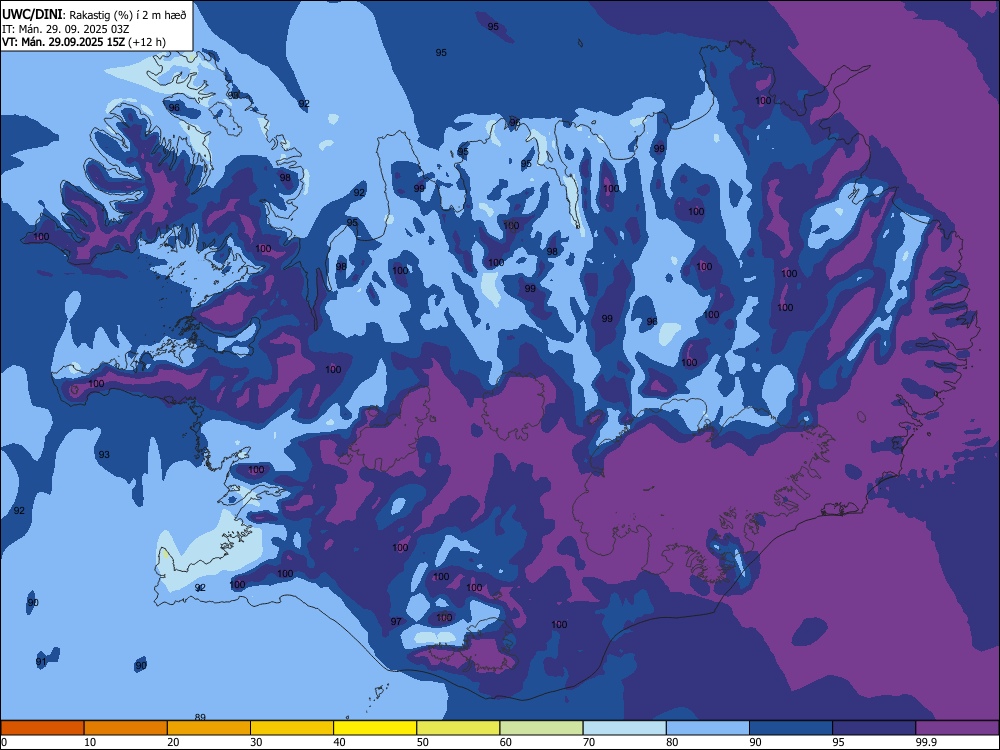Click the "30" legend scale label
Screen dimensions: 1000x750
coord(256,742)
